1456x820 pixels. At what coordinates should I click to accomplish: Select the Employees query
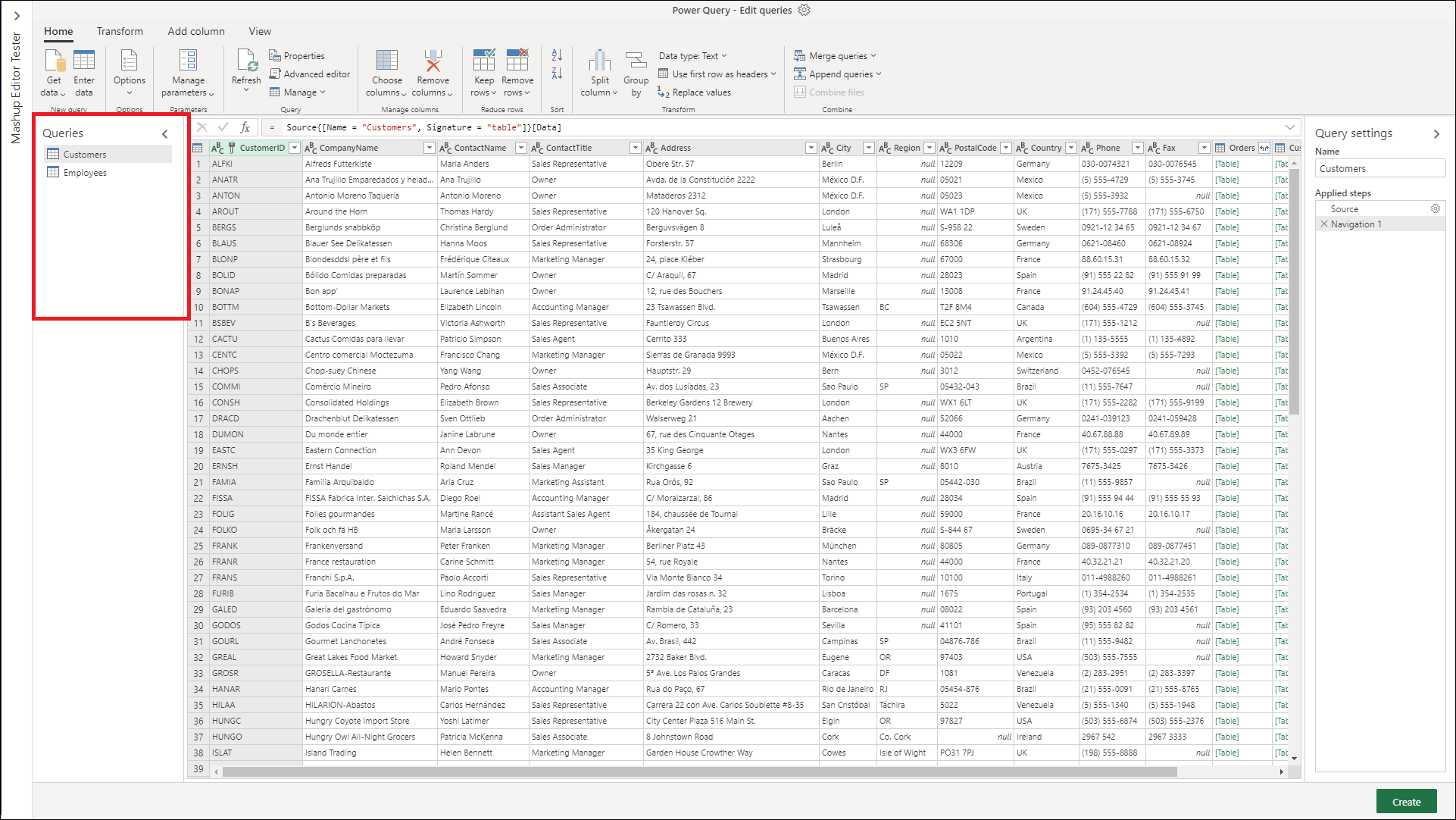pos(85,172)
